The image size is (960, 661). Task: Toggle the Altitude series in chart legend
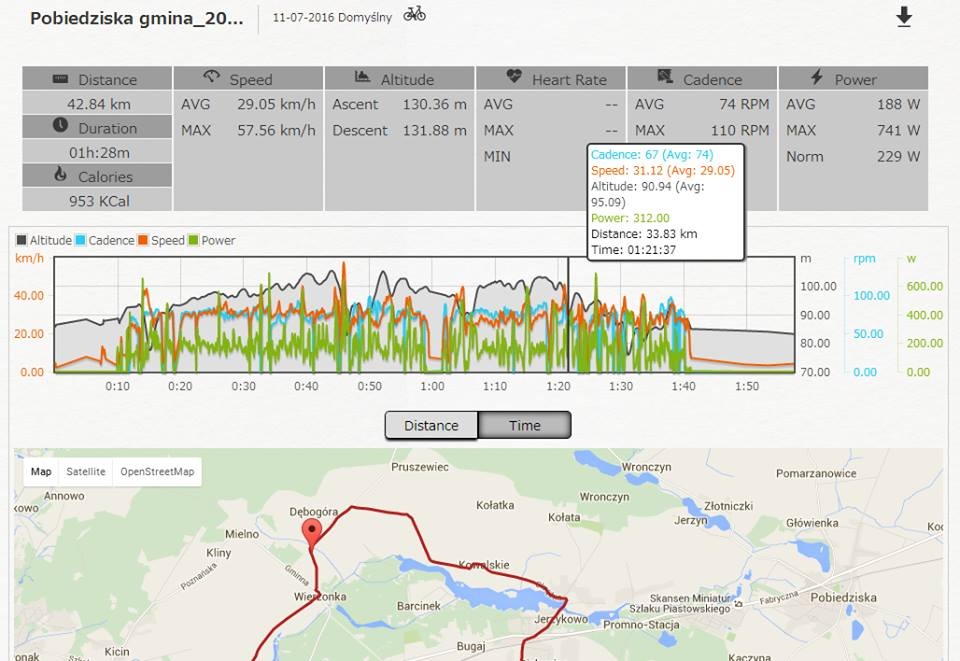pyautogui.click(x=42, y=241)
